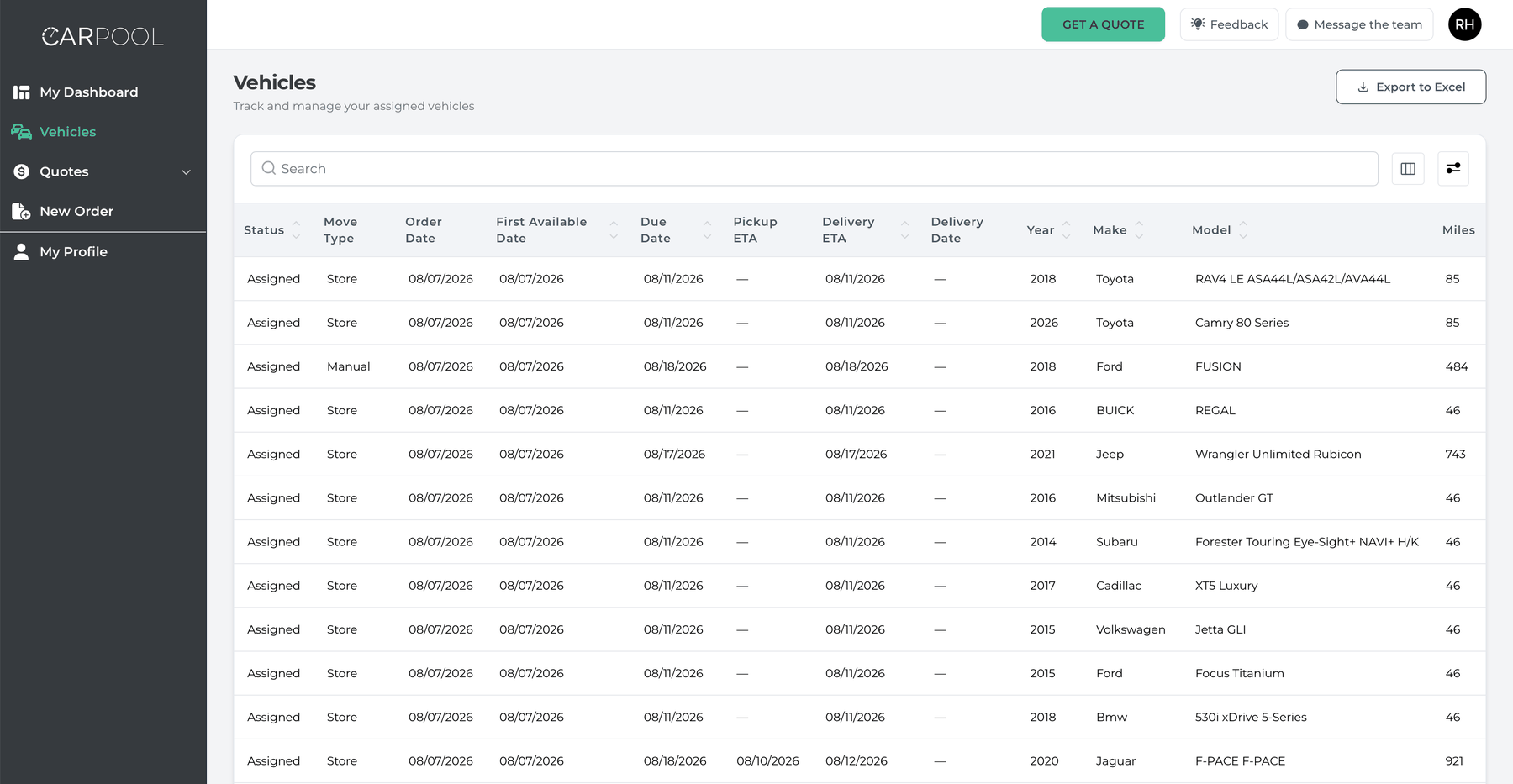Click the search magnifier icon
This screenshot has width=1513, height=784.
269,168
